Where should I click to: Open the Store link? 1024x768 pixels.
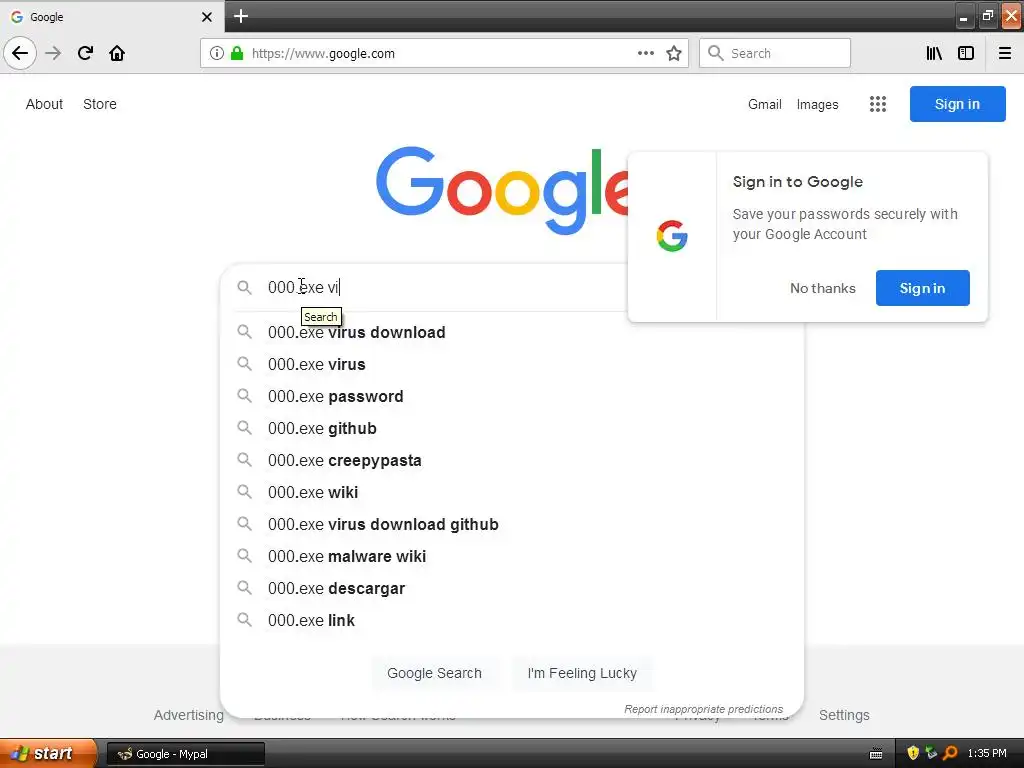tap(100, 104)
